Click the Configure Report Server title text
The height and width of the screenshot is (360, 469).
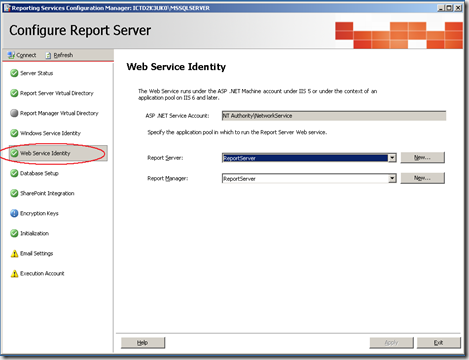point(80,30)
